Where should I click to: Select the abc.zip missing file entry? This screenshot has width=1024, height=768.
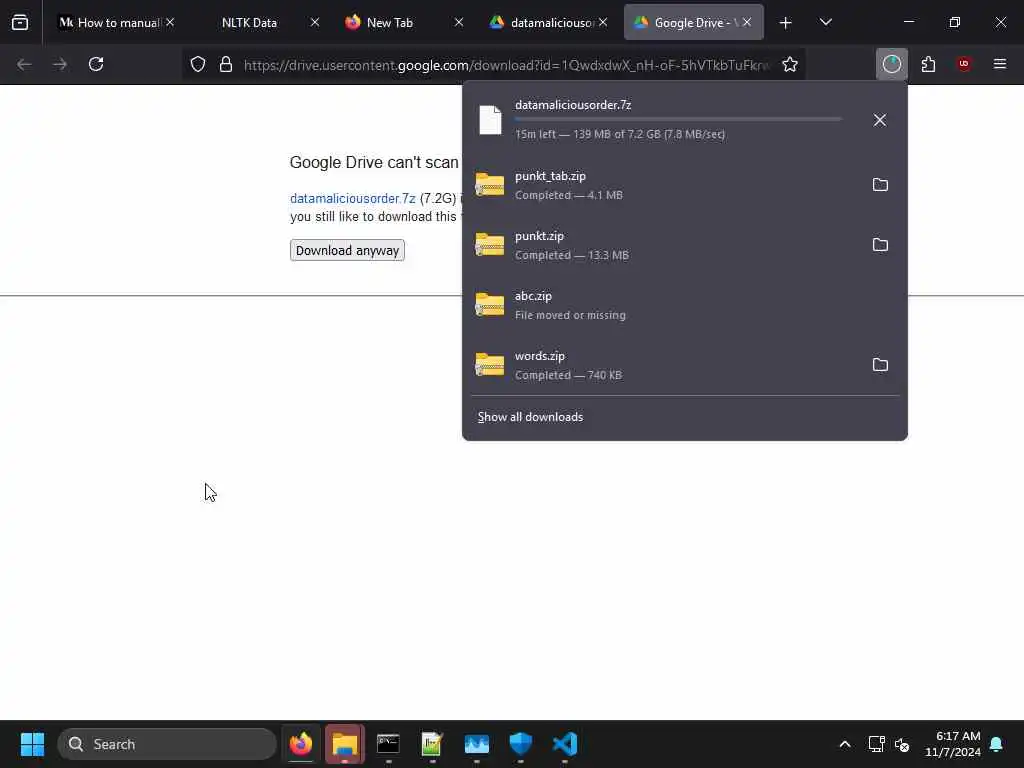684,305
